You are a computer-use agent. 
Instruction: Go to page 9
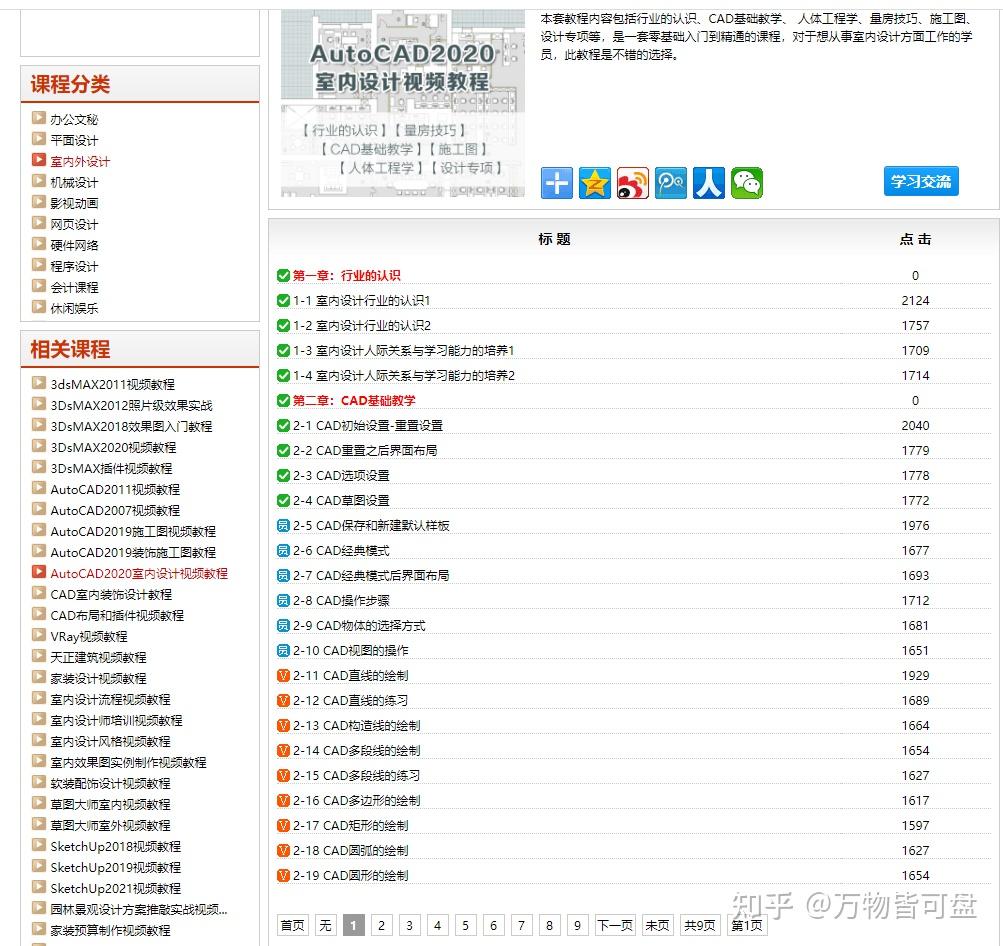coord(578,925)
